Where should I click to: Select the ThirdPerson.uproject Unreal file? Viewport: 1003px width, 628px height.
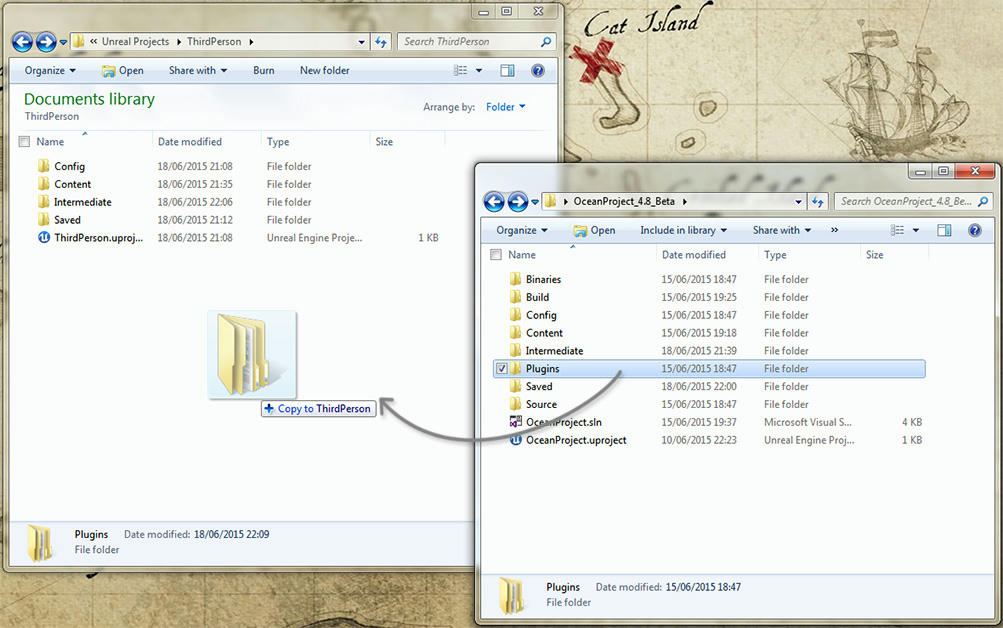pyautogui.click(x=98, y=238)
